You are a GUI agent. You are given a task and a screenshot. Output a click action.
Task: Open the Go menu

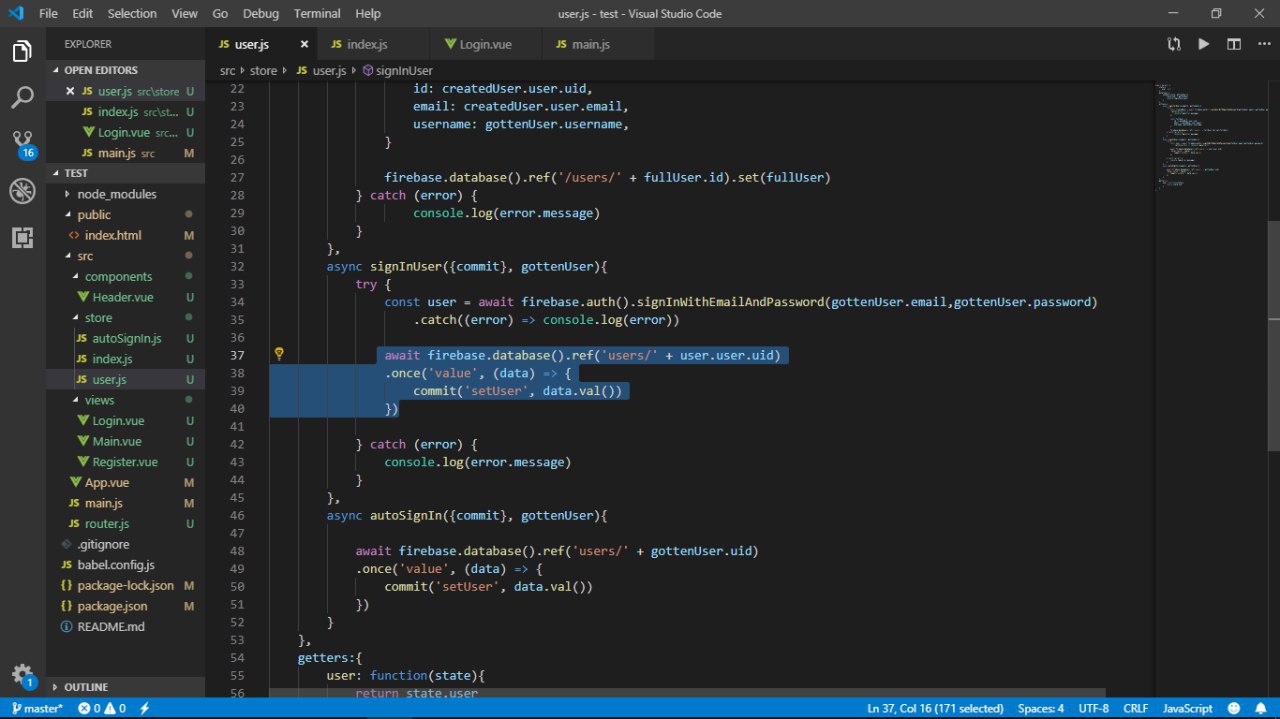click(220, 13)
